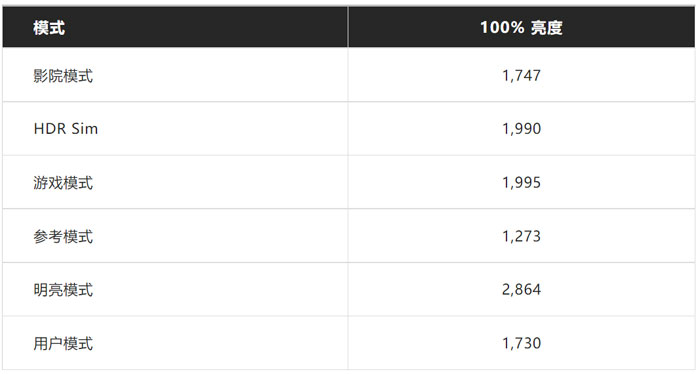Viewport: 700px width, 374px height.
Task: Select the 明亮模式 row label
Action: click(x=63, y=290)
